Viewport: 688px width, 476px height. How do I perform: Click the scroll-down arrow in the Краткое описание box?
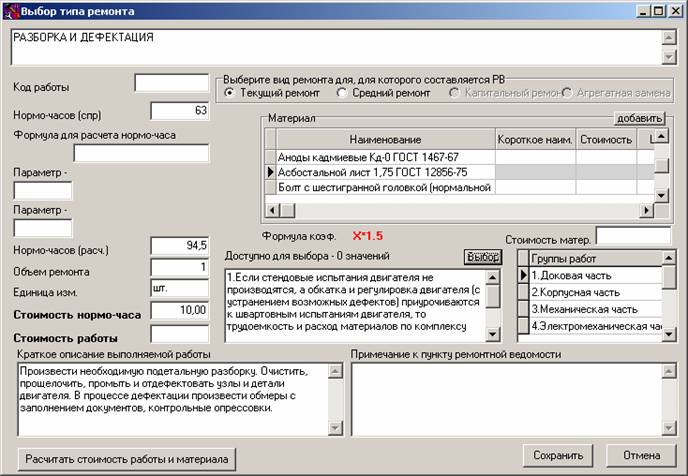[x=335, y=428]
